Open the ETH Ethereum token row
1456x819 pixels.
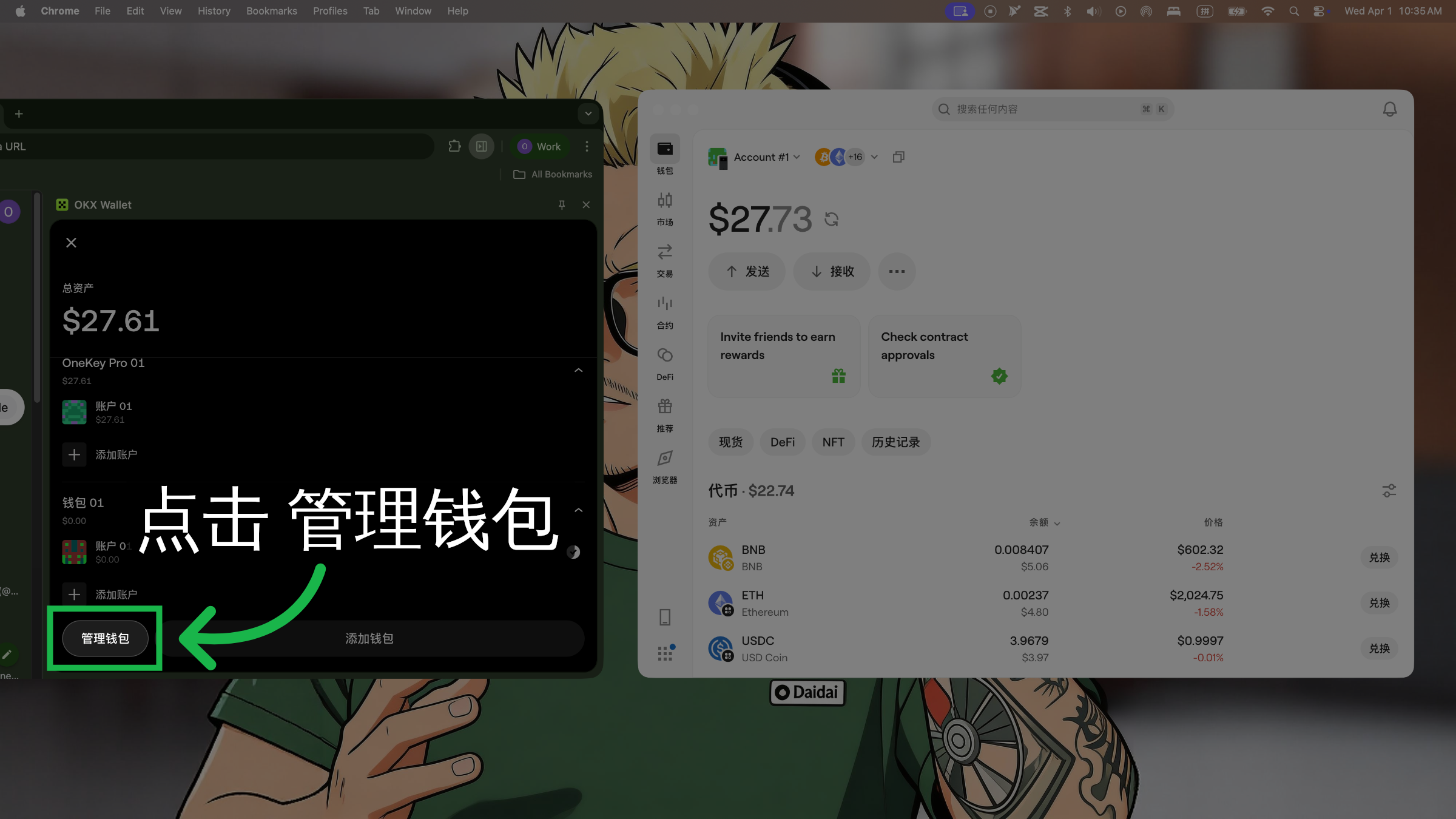click(x=1053, y=603)
